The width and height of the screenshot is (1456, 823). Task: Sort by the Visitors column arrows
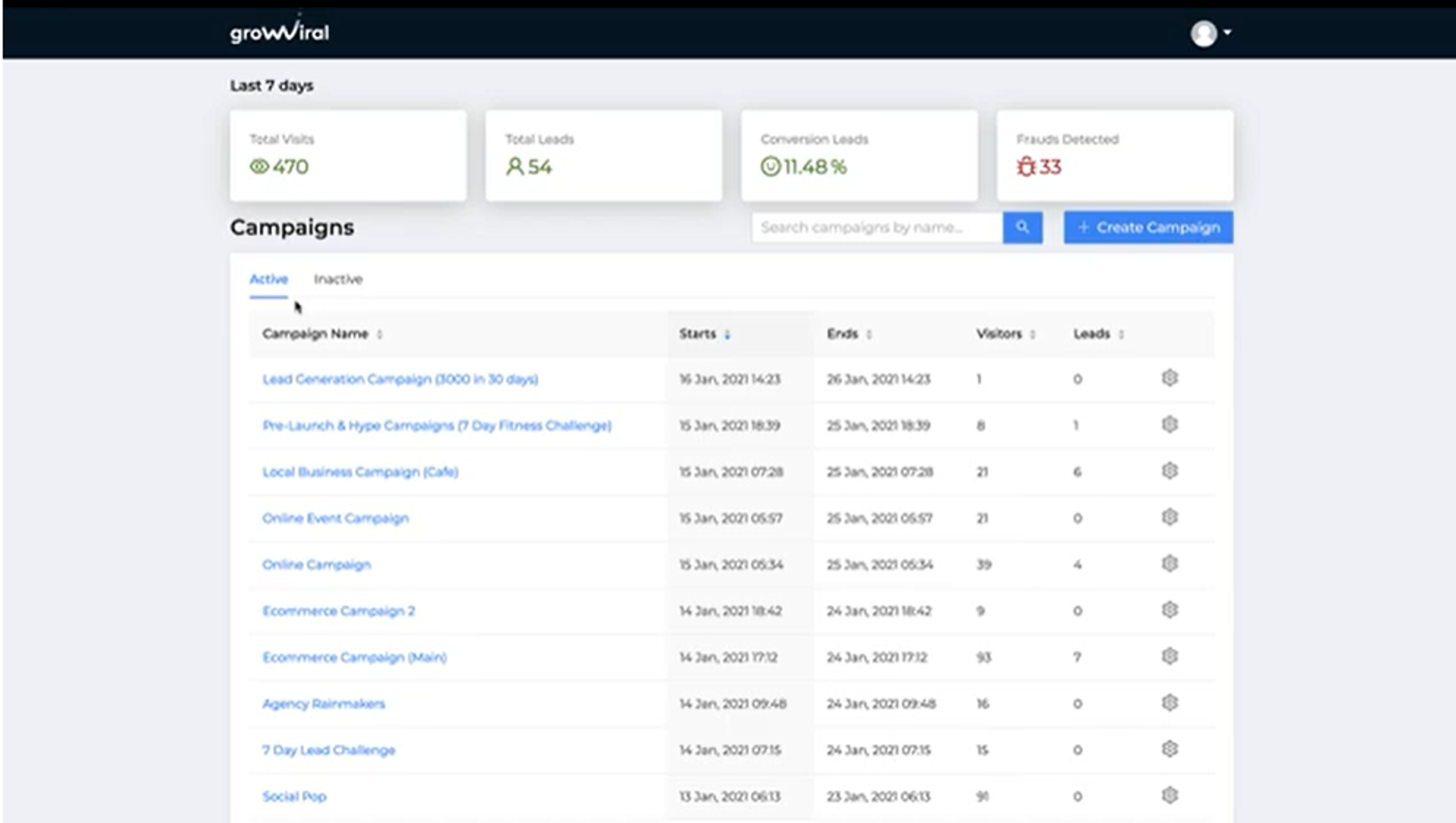click(1032, 334)
